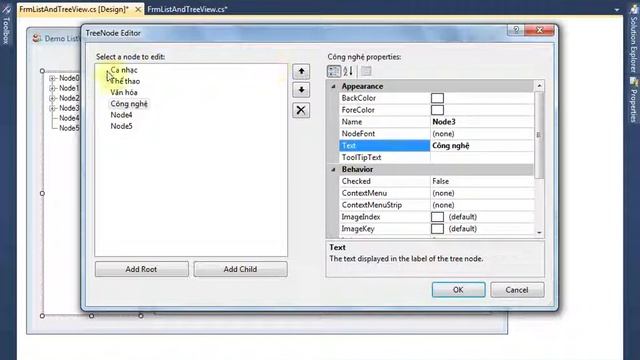Click the property grid scrollbar thumb
Screen dimensions: 640x360
[x=539, y=135]
